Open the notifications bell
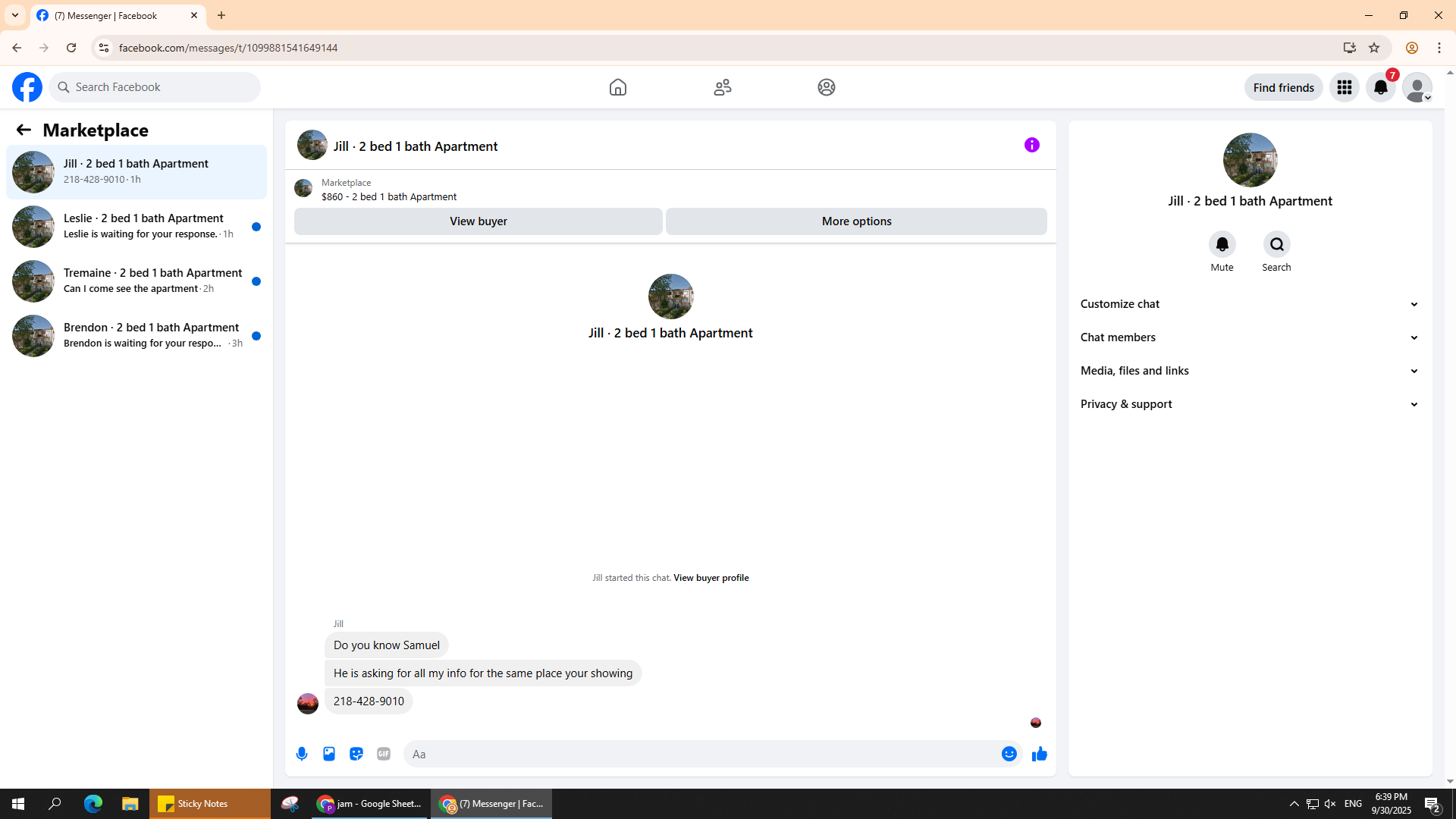This screenshot has width=1456, height=819. (x=1380, y=87)
